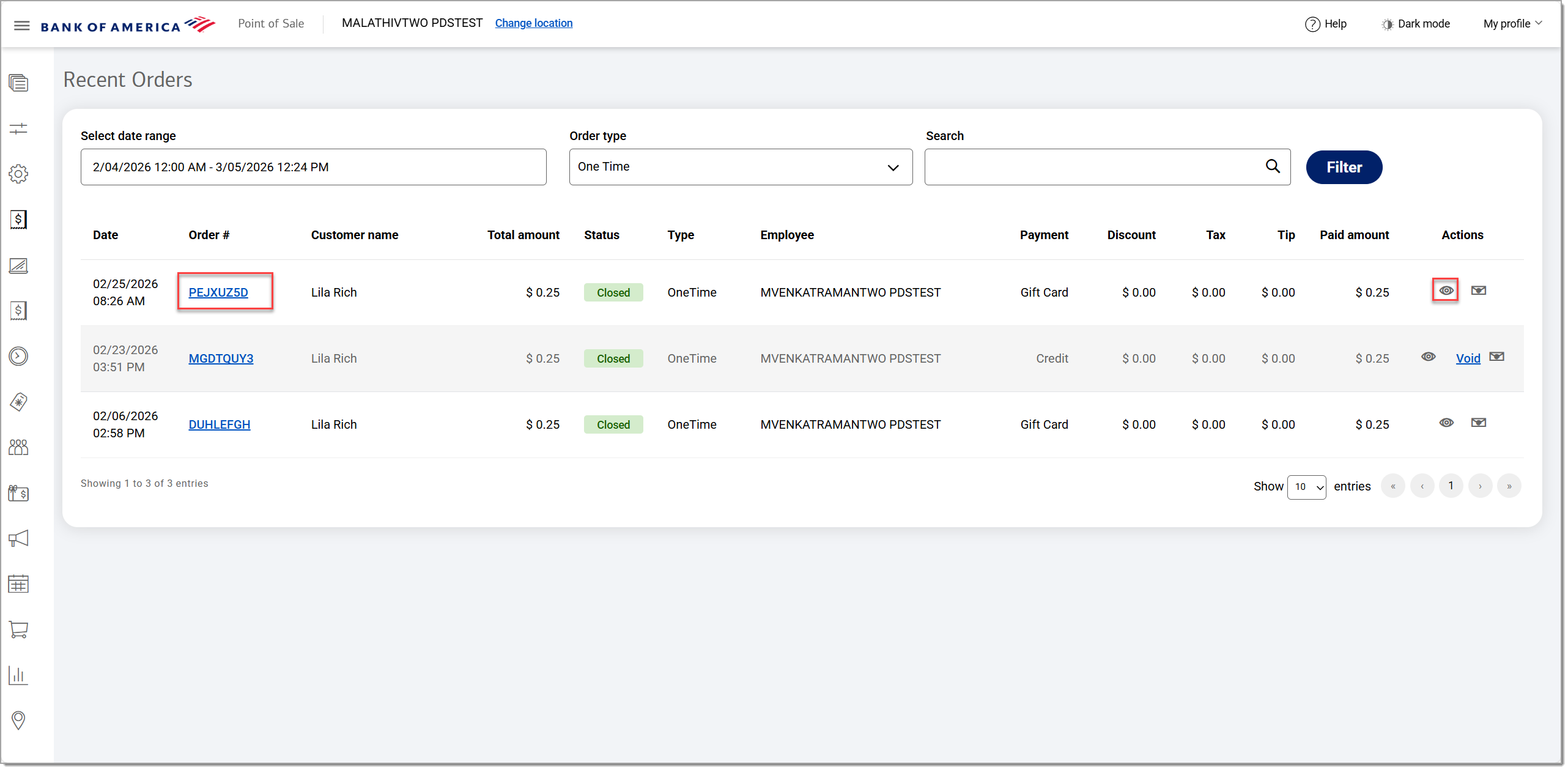Open the shopping cart icon in the sidebar

18,630
